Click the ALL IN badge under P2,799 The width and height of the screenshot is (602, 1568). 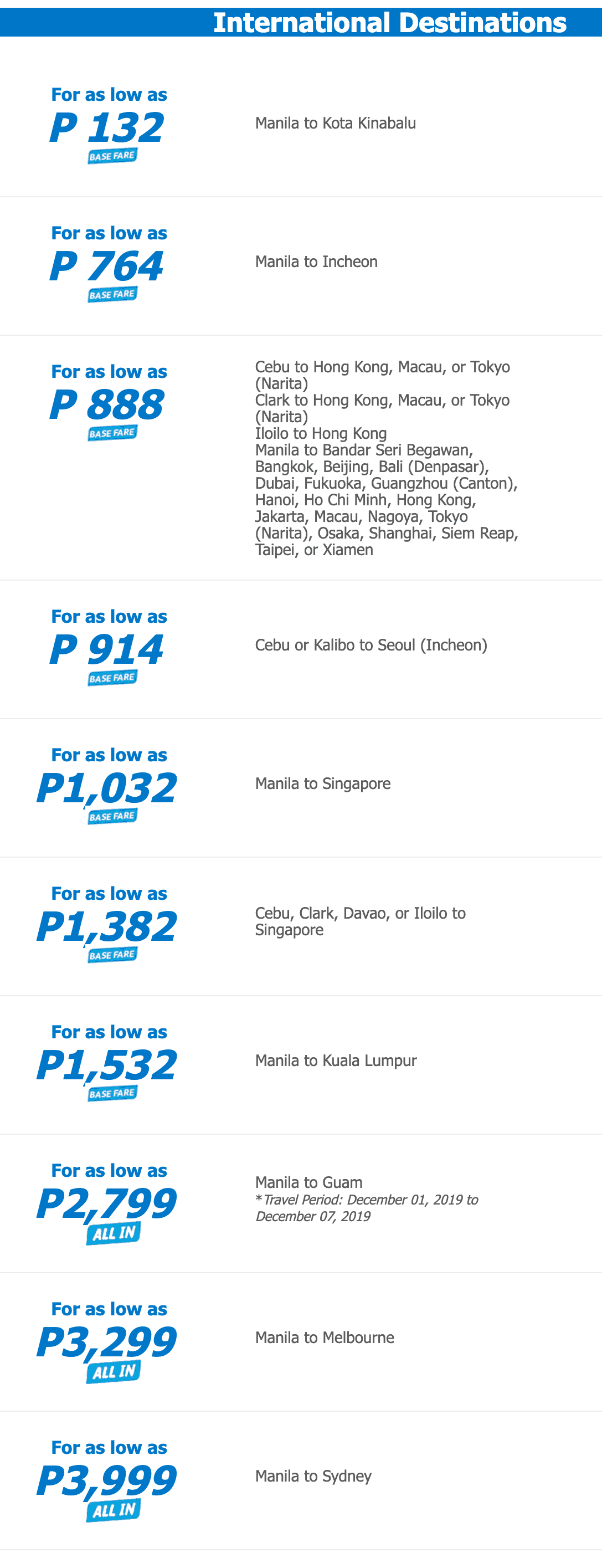114,1233
